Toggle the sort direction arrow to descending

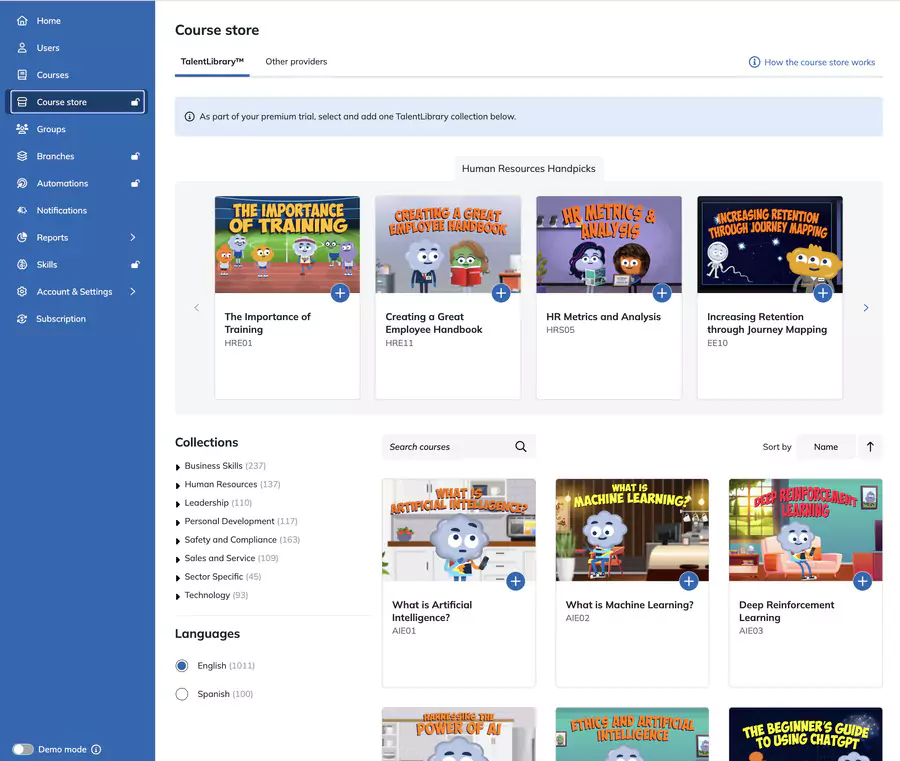point(869,446)
